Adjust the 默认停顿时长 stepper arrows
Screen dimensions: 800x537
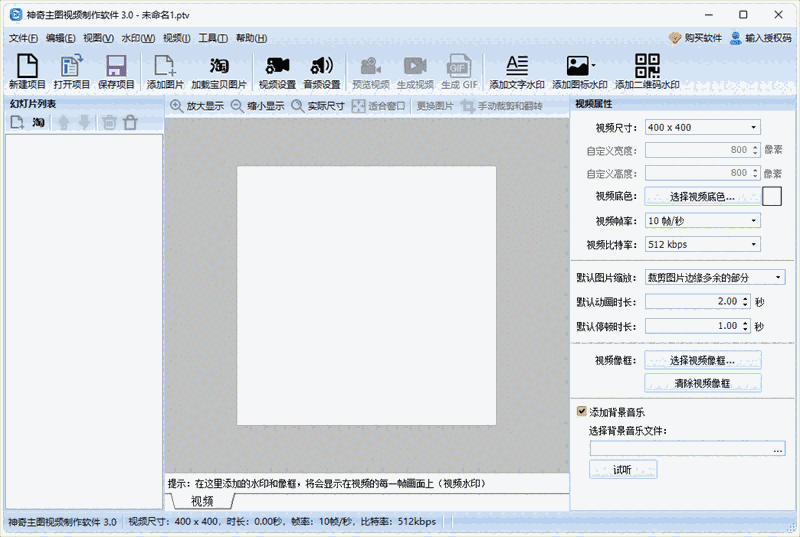click(745, 325)
